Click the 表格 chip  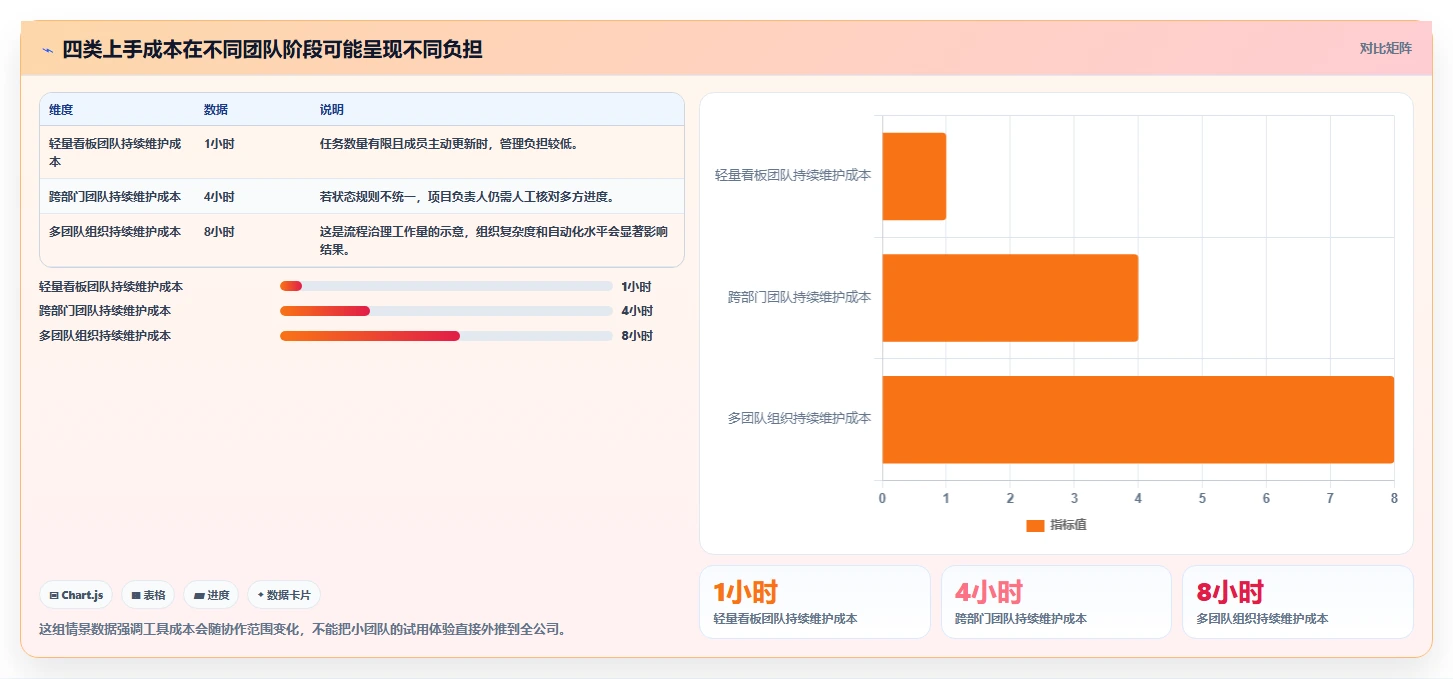[x=148, y=595]
